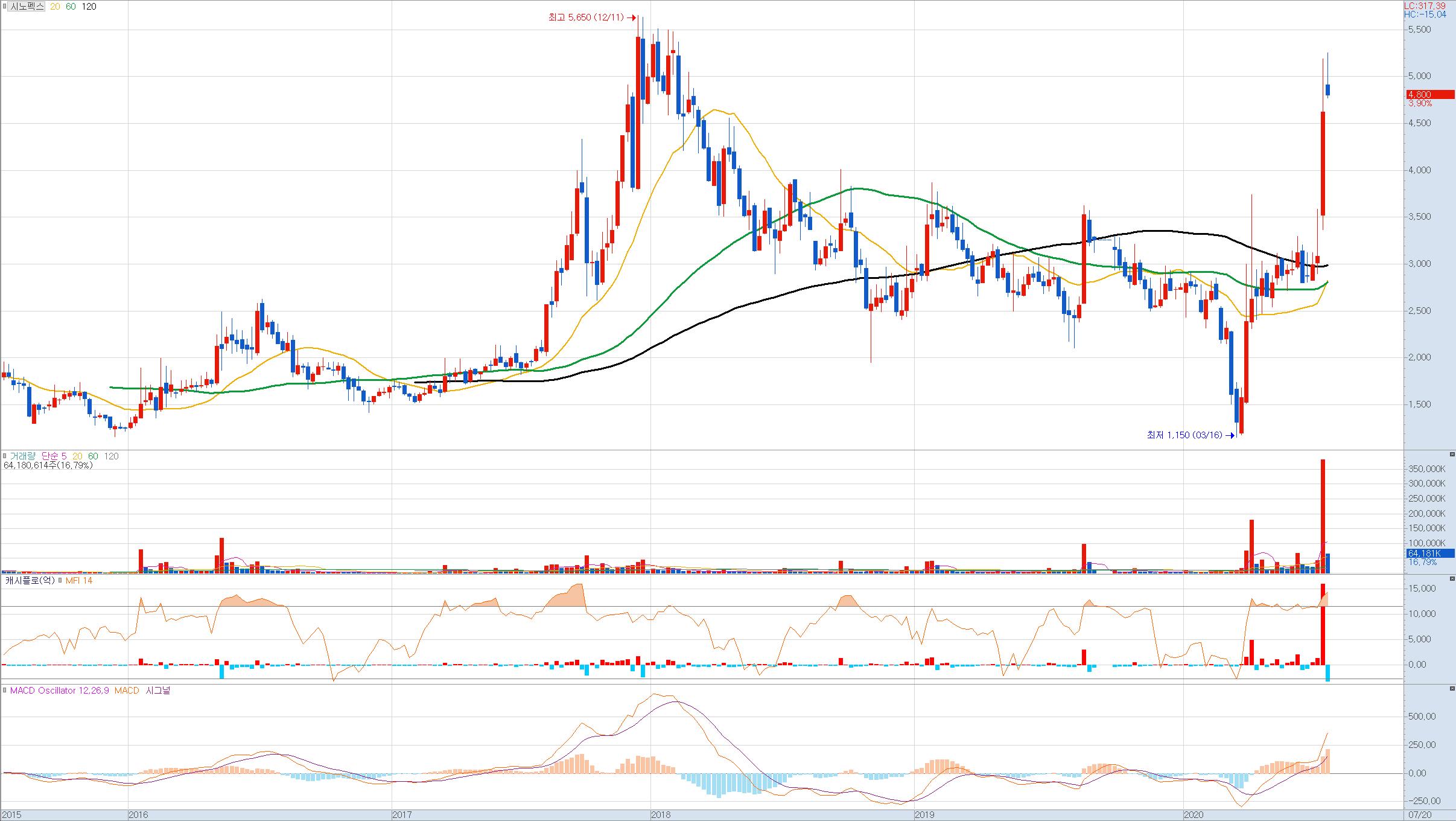Screen dimensions: 1456x821
Task: Click the 시노펙스 stock name label
Action: tap(27, 7)
